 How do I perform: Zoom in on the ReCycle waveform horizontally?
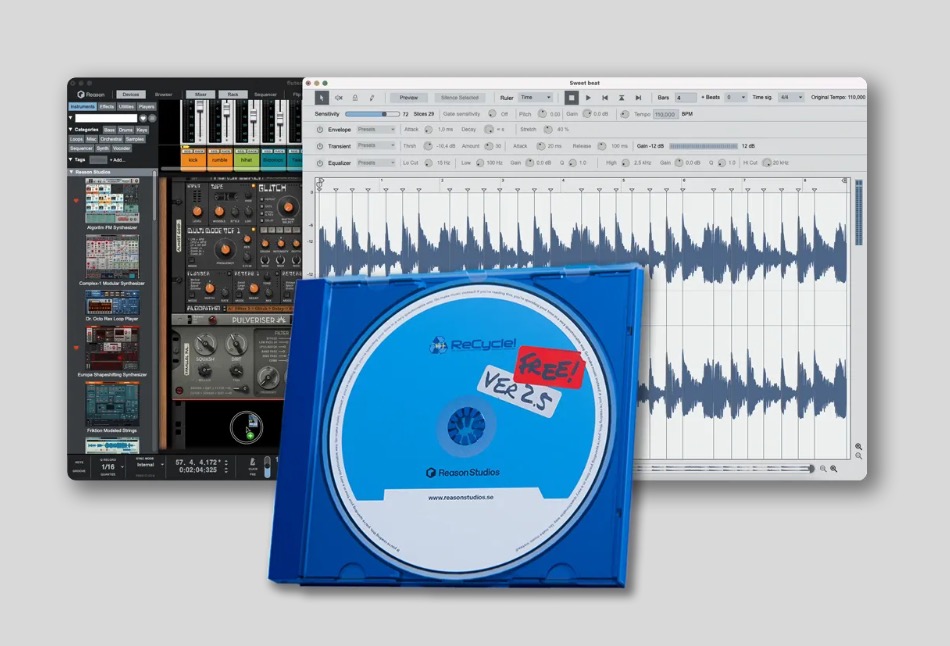click(834, 468)
